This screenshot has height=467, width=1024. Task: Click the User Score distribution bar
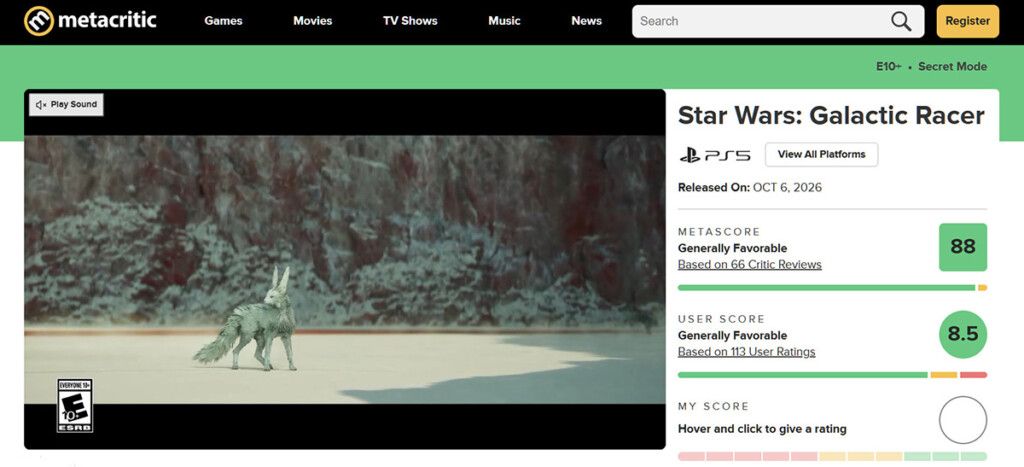coord(832,375)
